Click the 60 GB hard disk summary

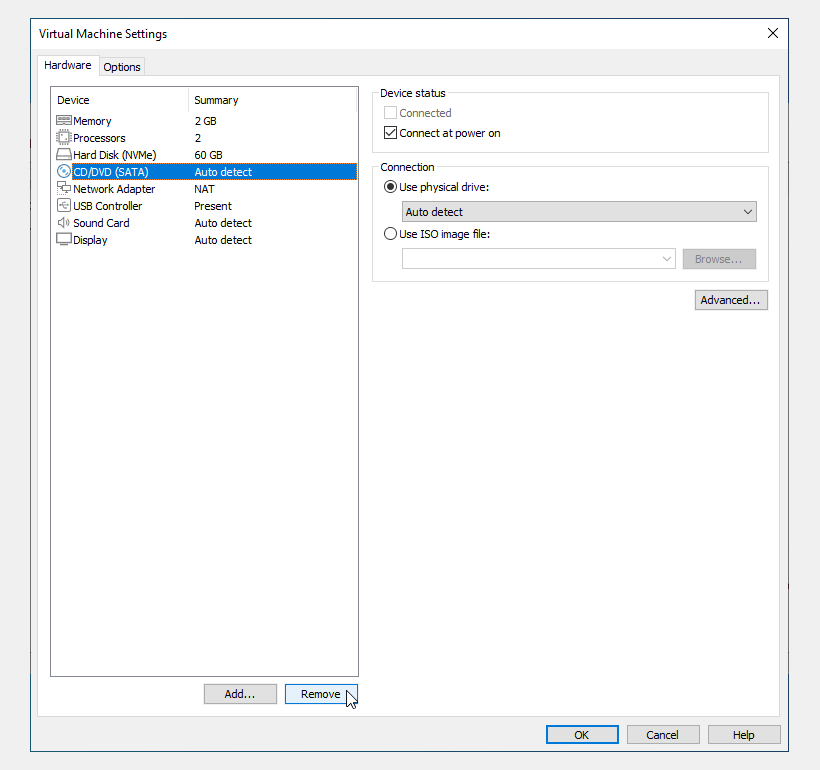pos(208,155)
